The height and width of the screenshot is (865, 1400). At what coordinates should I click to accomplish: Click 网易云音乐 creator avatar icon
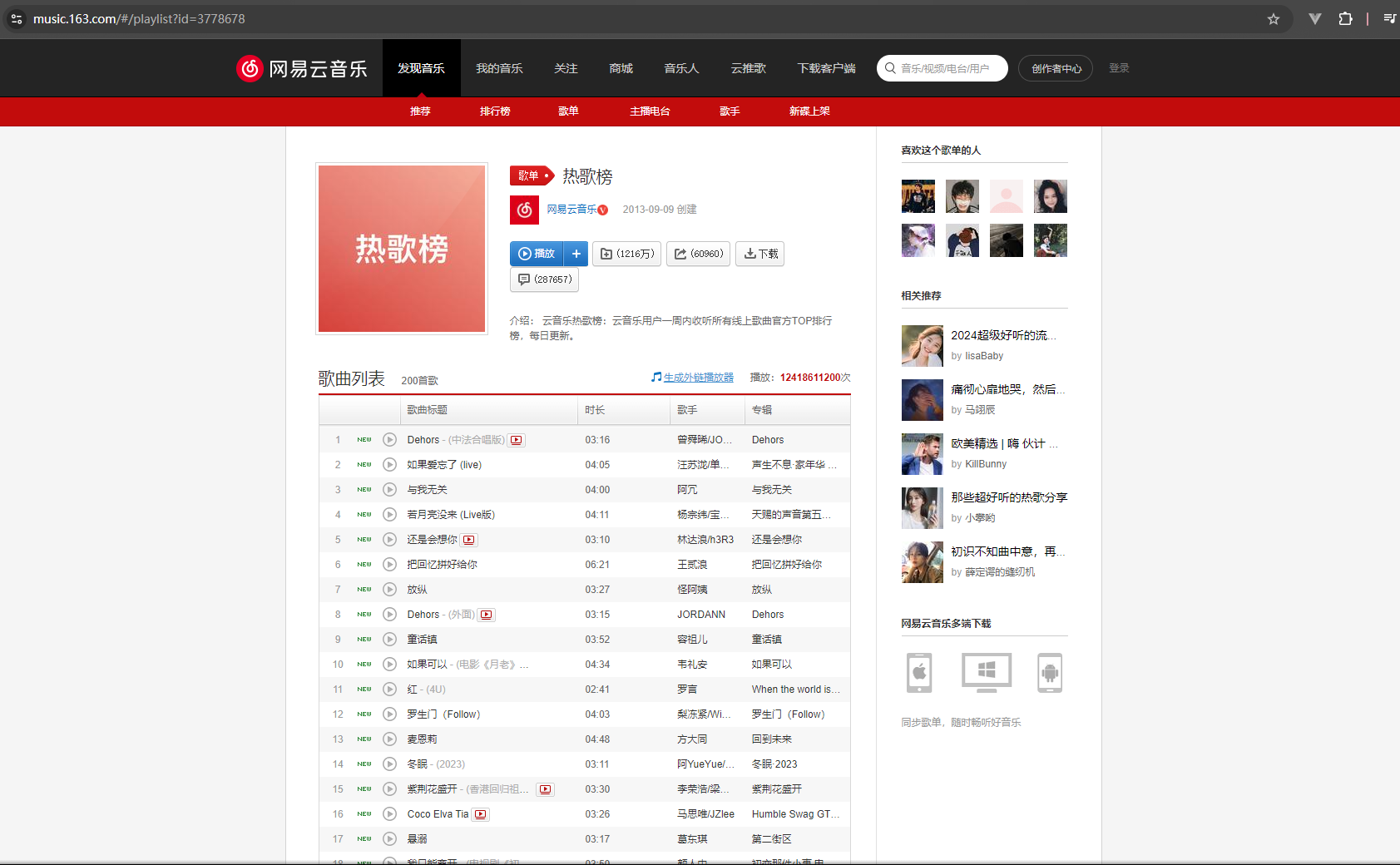pyautogui.click(x=524, y=210)
